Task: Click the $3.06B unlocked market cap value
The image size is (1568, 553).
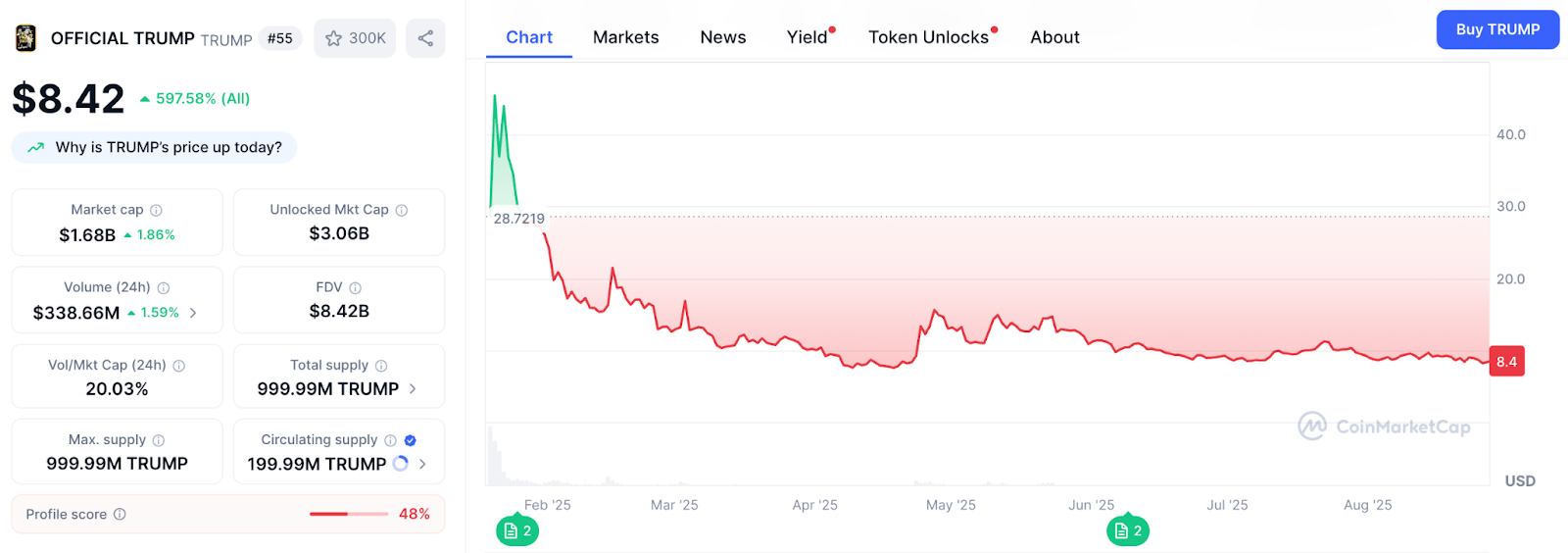Action: coord(339,233)
